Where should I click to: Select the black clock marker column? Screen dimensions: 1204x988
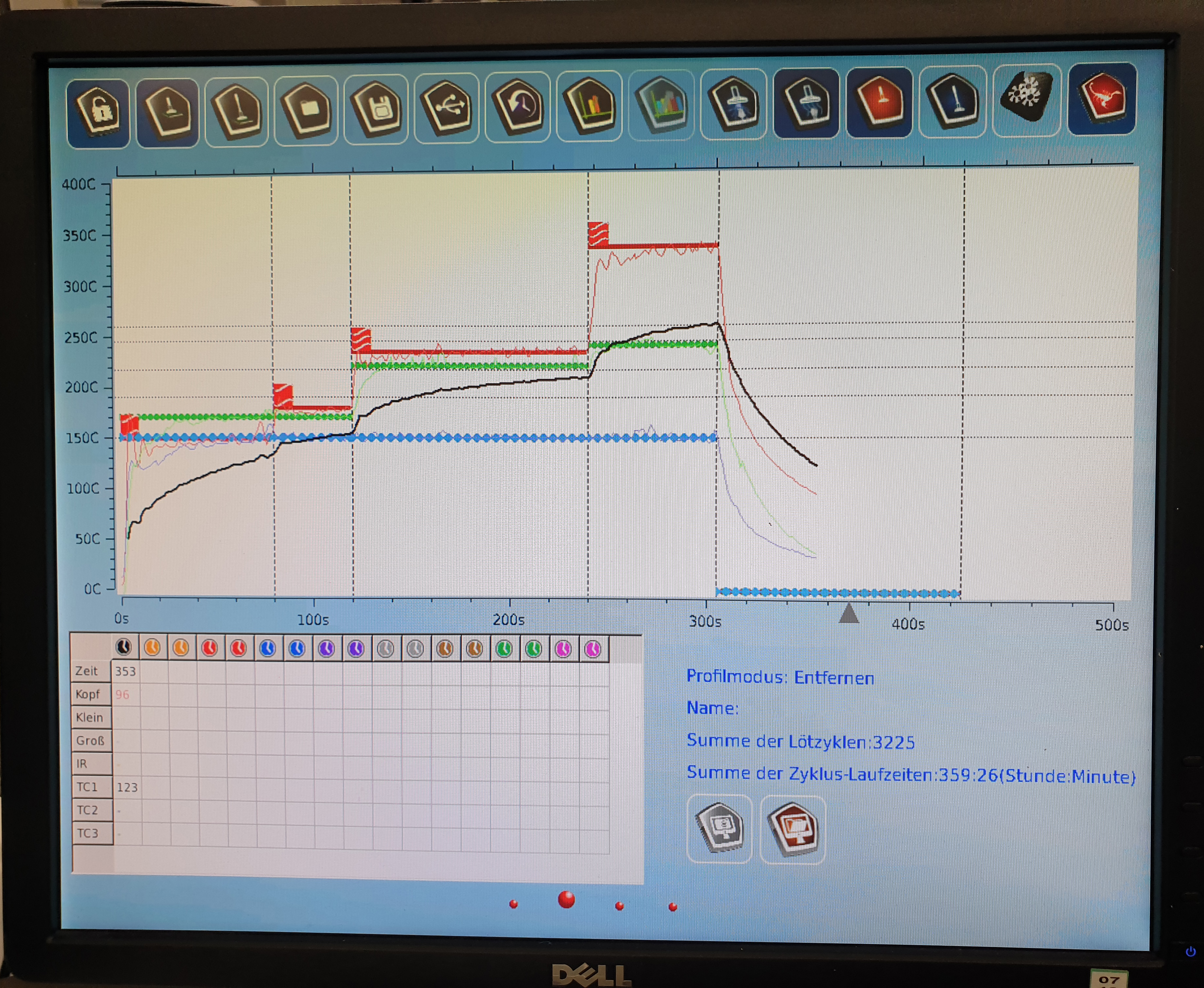(x=124, y=647)
